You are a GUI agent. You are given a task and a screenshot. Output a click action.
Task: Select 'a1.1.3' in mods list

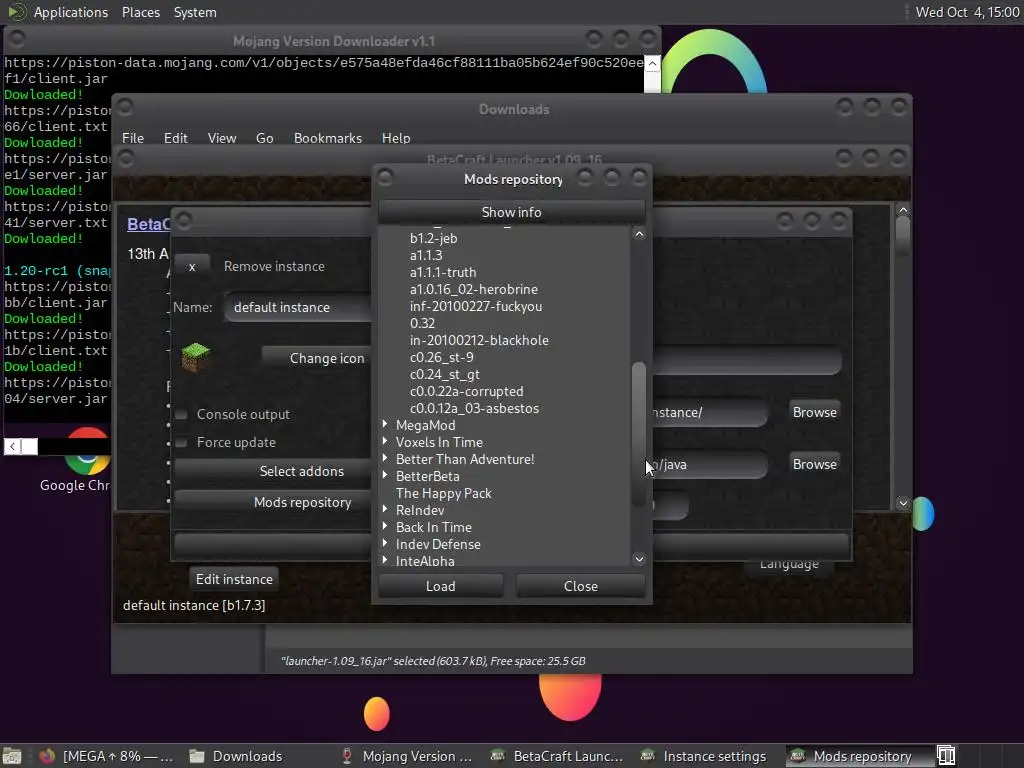[x=426, y=255]
